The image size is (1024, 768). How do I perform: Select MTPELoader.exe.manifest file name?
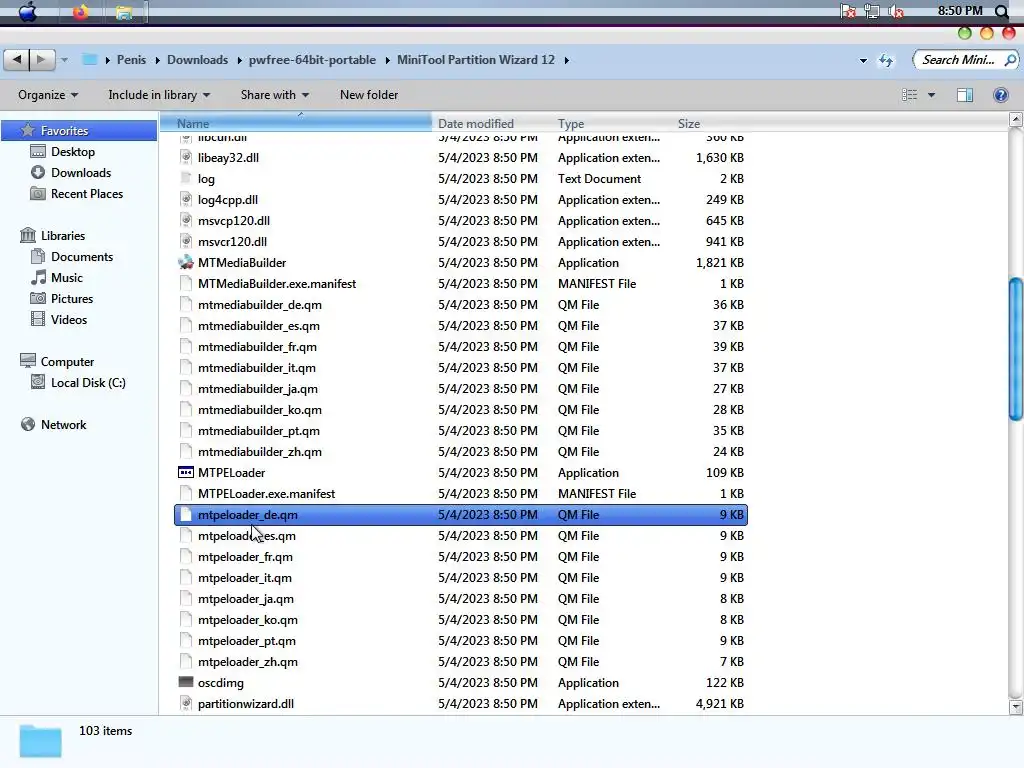point(266,494)
